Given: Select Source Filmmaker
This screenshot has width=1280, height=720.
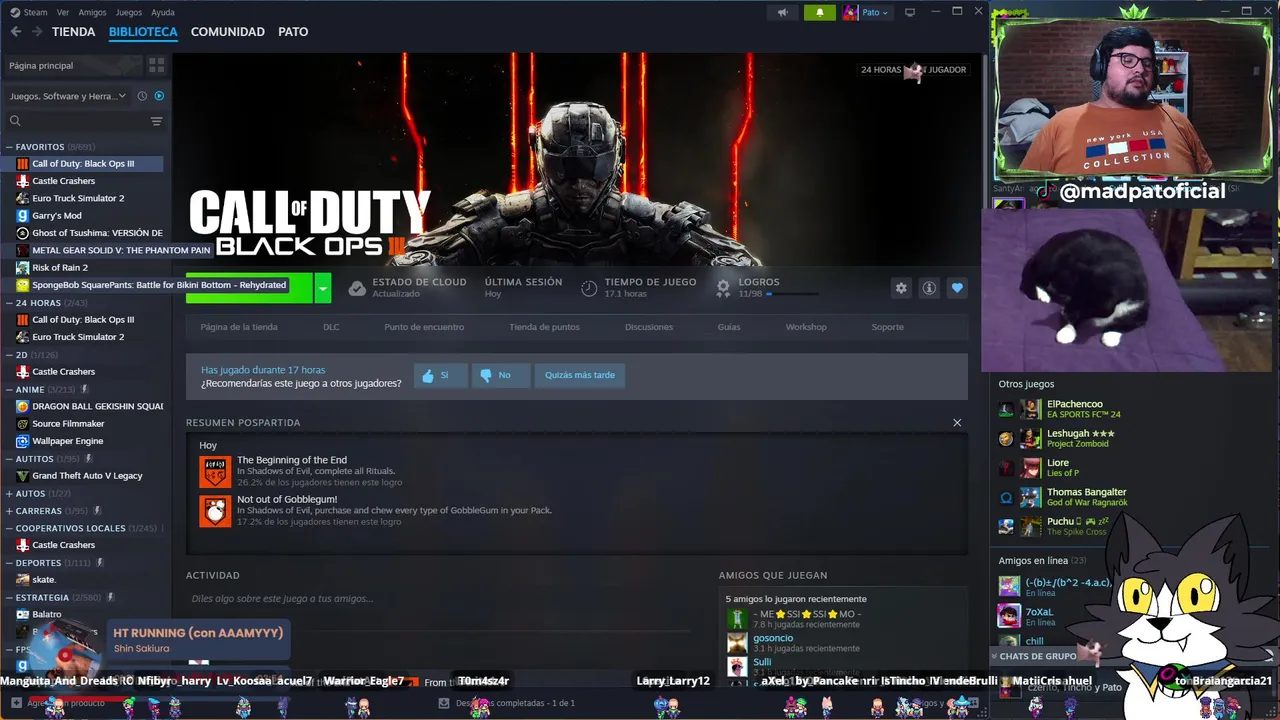Looking at the screenshot, I should 68,424.
